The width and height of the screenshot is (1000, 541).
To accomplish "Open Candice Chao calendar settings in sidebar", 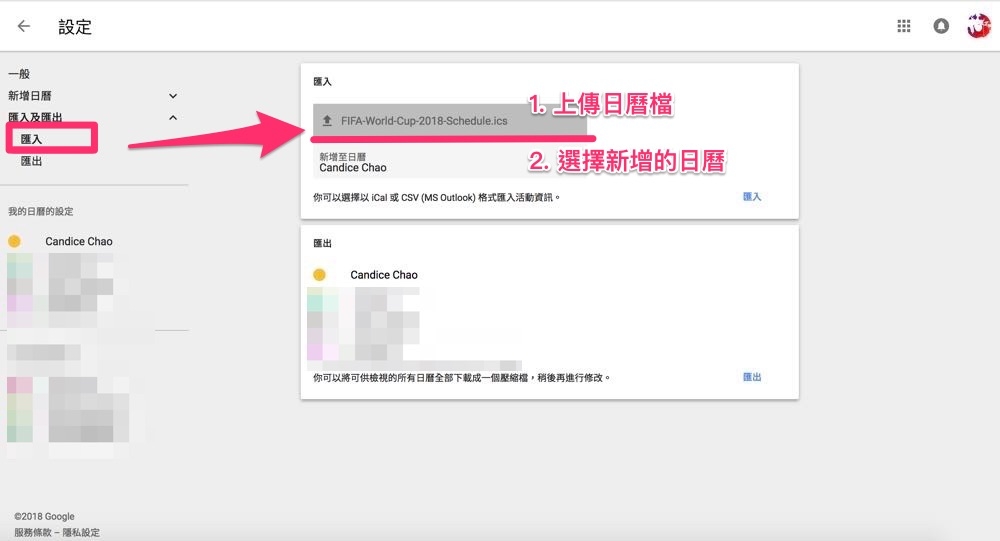I will tap(78, 241).
